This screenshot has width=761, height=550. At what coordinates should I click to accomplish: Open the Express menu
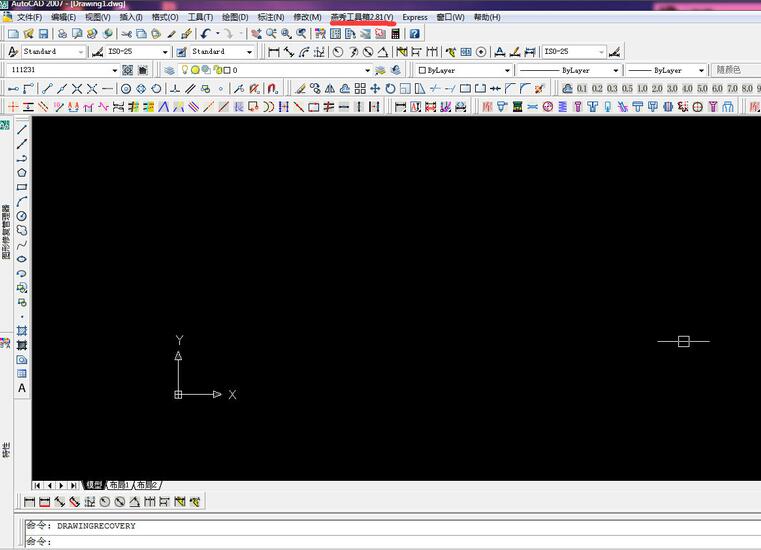(x=414, y=17)
